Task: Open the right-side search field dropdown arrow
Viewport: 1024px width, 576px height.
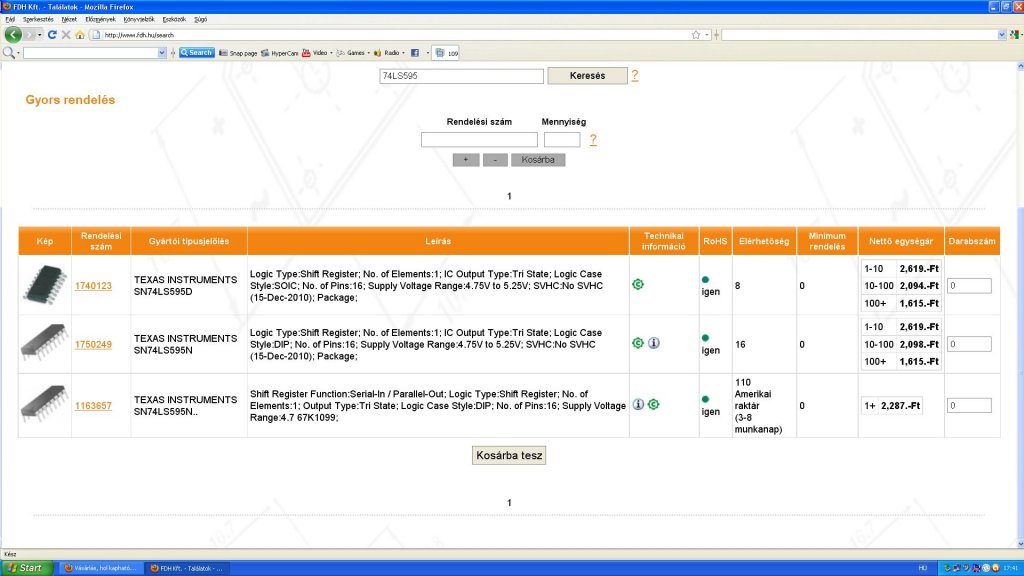Action: (x=1002, y=35)
